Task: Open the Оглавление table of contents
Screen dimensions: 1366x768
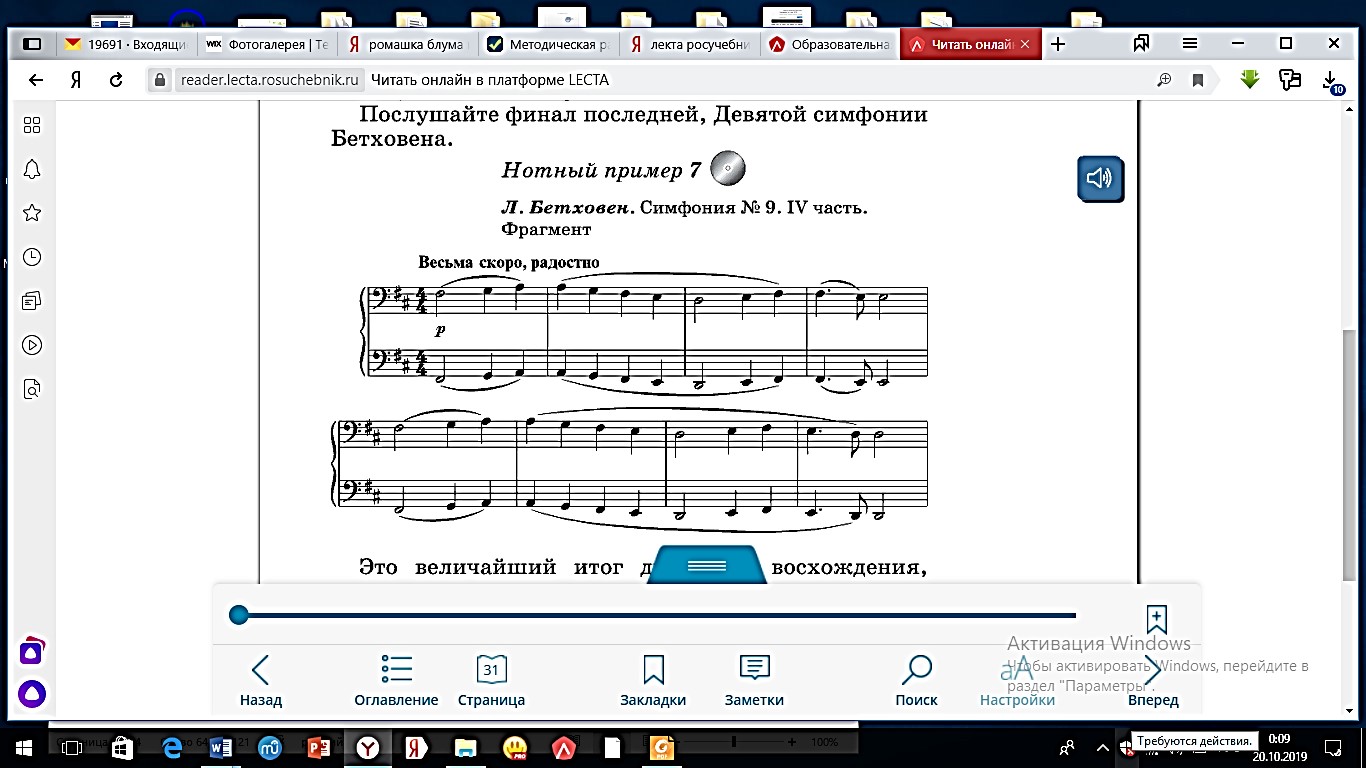Action: [396, 680]
